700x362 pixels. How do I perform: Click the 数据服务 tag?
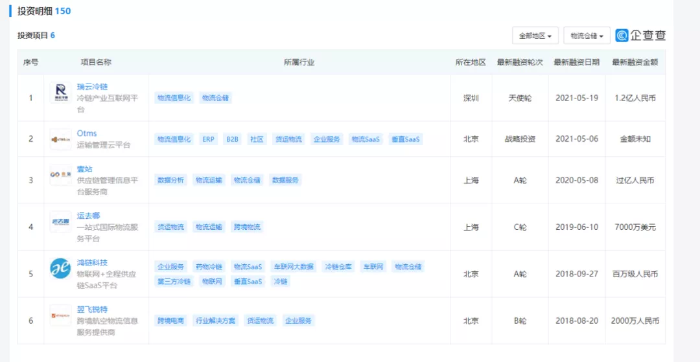(286, 180)
